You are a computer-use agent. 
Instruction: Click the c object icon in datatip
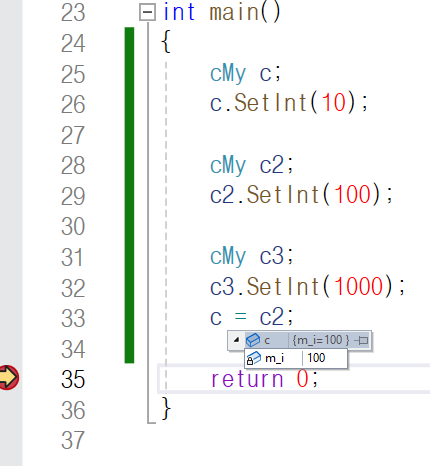point(253,340)
